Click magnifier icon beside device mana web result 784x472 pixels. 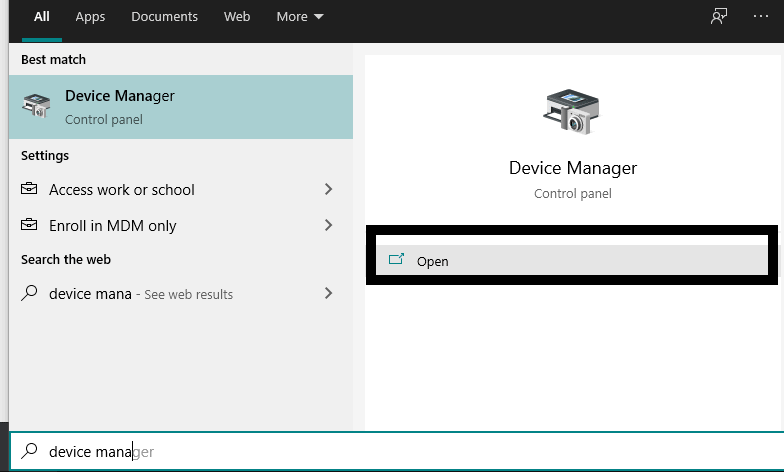coord(29,292)
